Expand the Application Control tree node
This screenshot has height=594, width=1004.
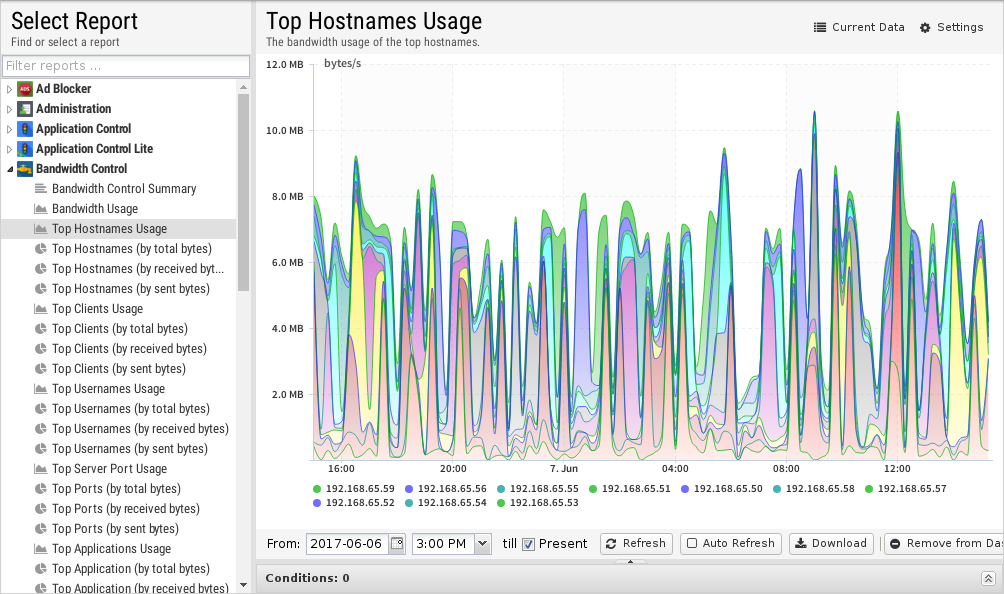(x=9, y=129)
